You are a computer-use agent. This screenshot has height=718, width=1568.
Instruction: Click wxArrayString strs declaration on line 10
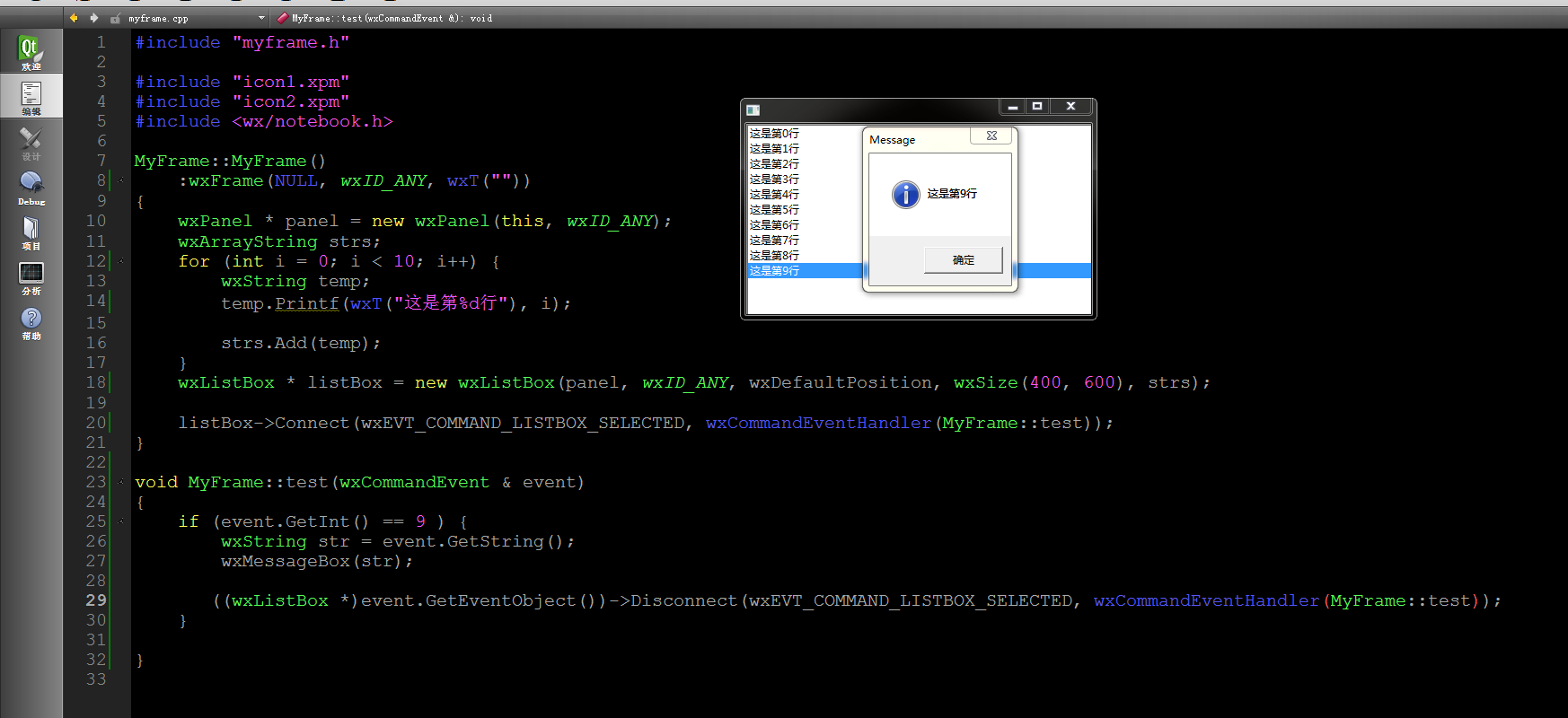(x=279, y=241)
